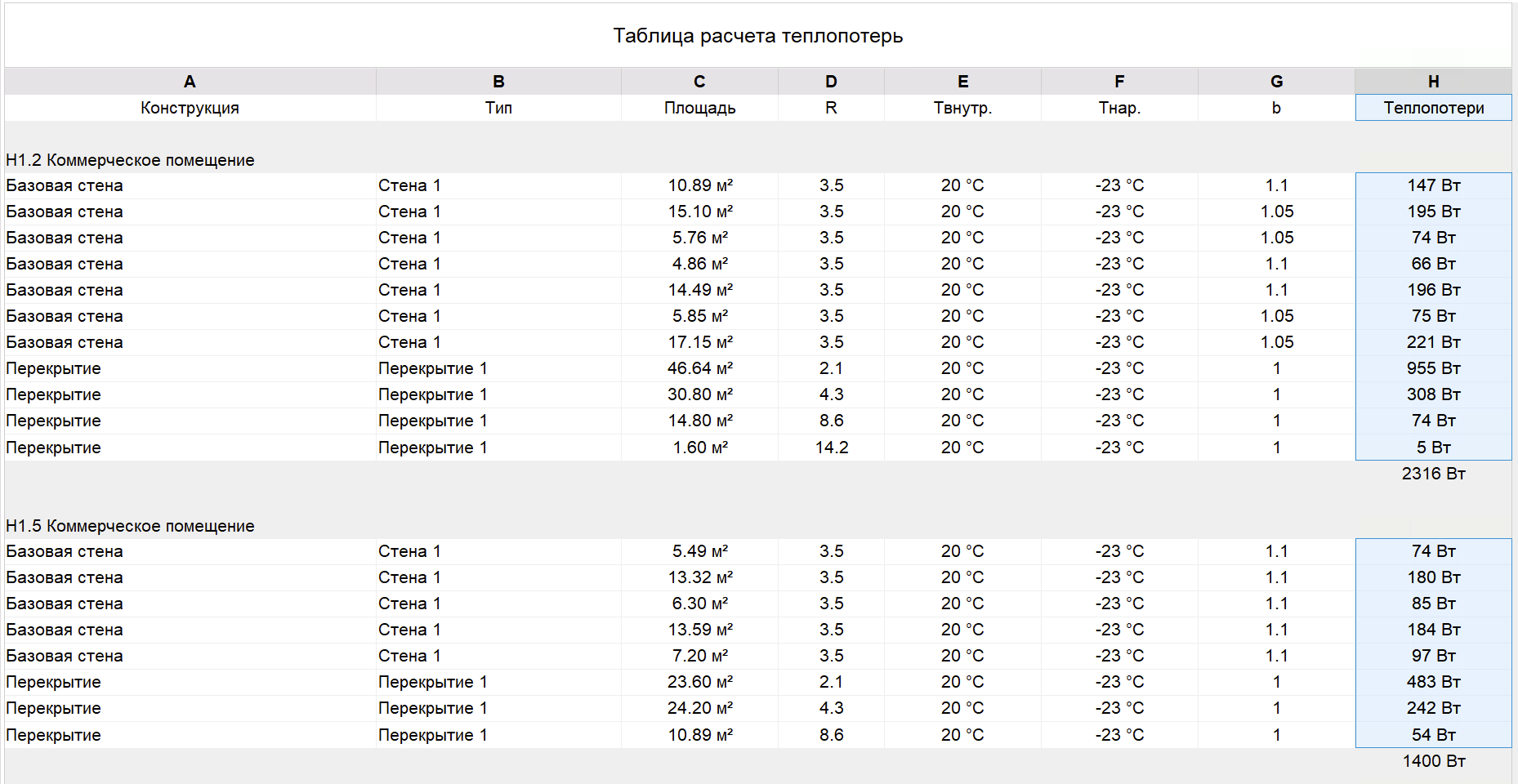The image size is (1518, 784).
Task: Click the 483 Вт heat loss cell
Action: pos(1433,682)
